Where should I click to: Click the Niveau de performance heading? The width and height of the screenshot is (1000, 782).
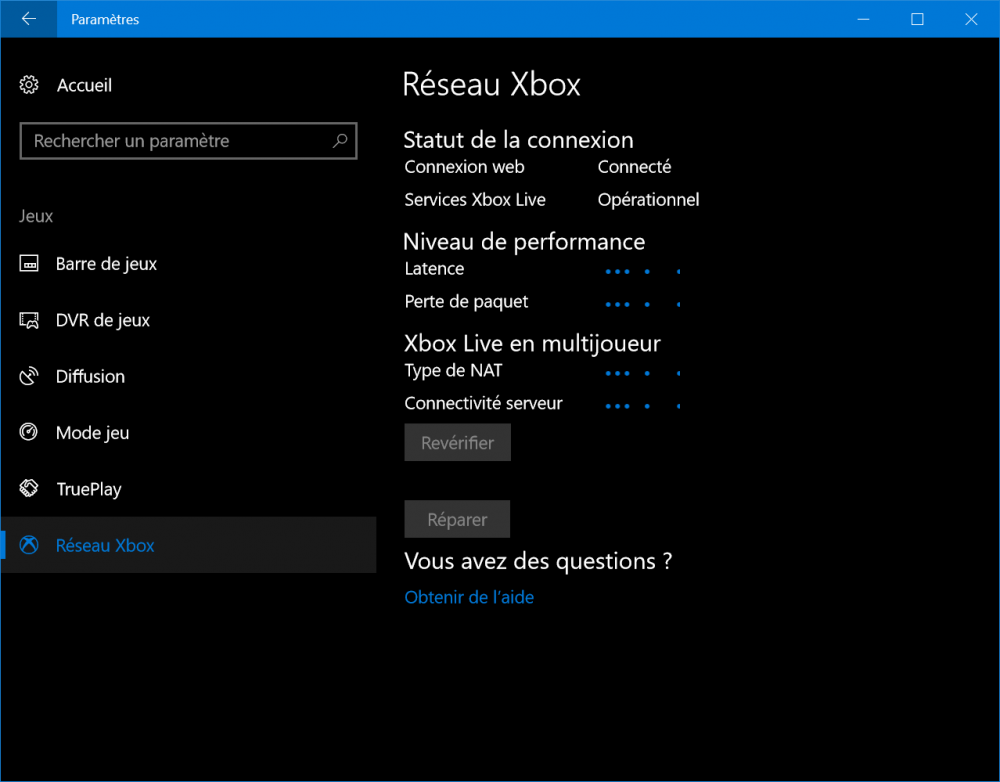(x=524, y=242)
